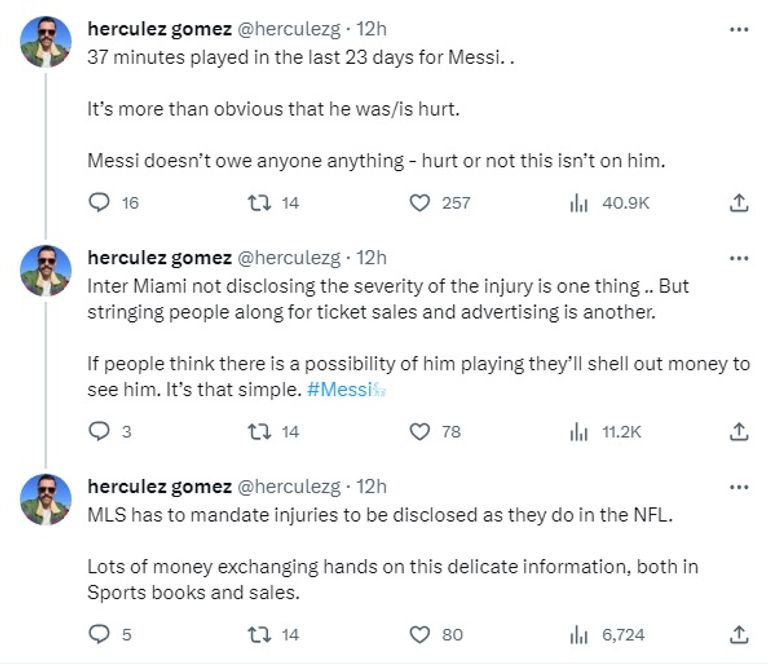View analytics showing 40.9K views
Viewport: 768px width, 665px height.
578,203
